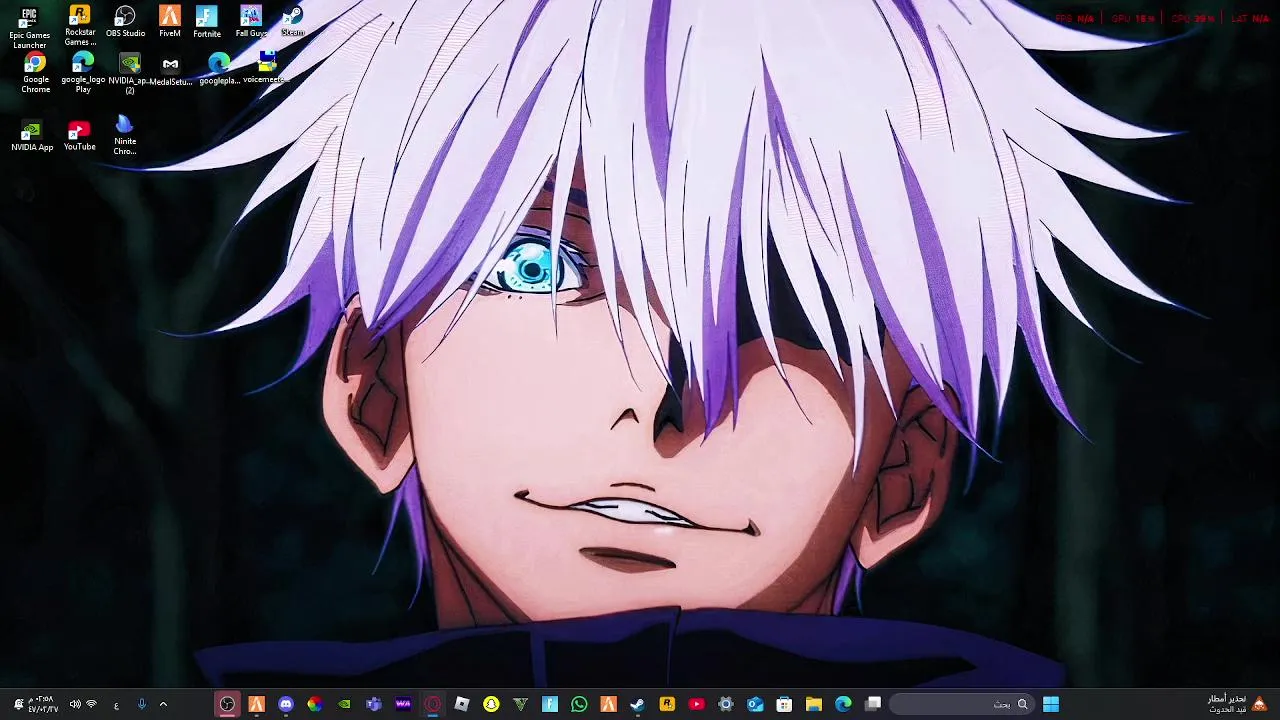Viewport: 1280px width, 720px height.
Task: Open File Explorer from the taskbar
Action: pos(813,704)
